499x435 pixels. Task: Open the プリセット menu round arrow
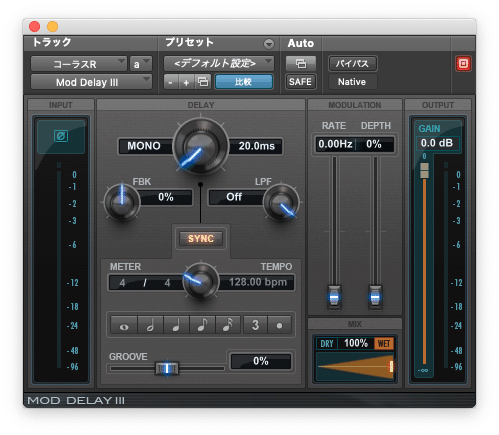pyautogui.click(x=269, y=44)
